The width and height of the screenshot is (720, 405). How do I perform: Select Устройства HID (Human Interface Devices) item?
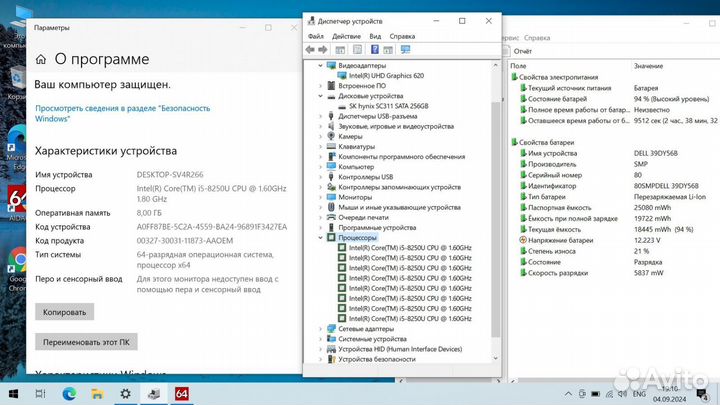point(400,349)
